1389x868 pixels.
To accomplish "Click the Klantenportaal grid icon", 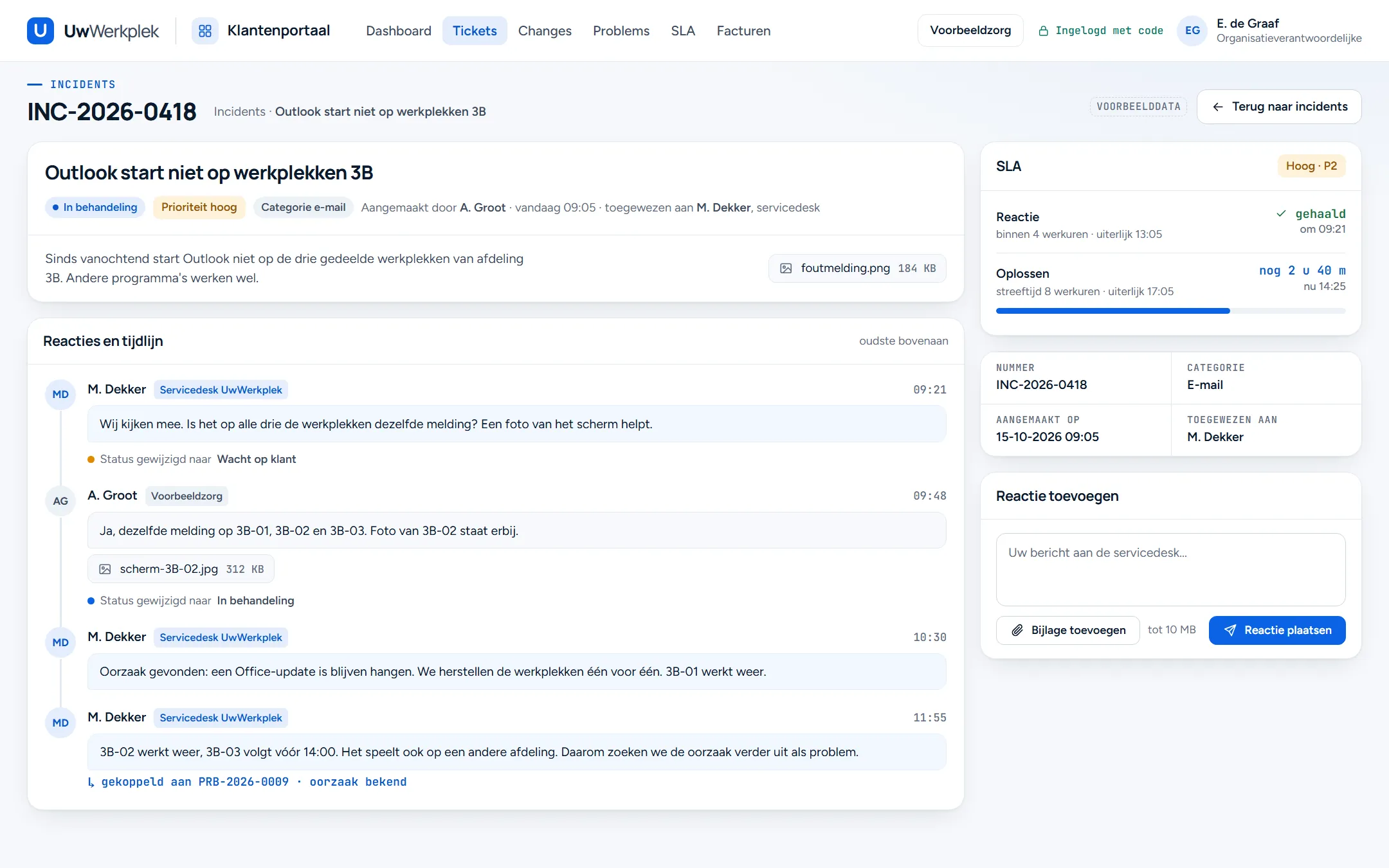I will (x=205, y=31).
